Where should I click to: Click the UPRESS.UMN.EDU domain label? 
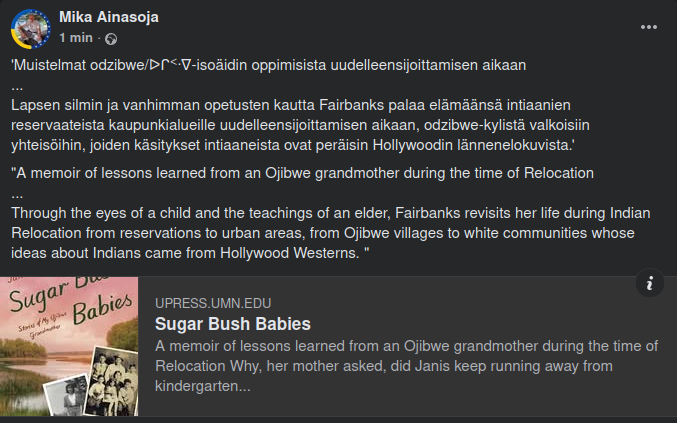point(213,303)
